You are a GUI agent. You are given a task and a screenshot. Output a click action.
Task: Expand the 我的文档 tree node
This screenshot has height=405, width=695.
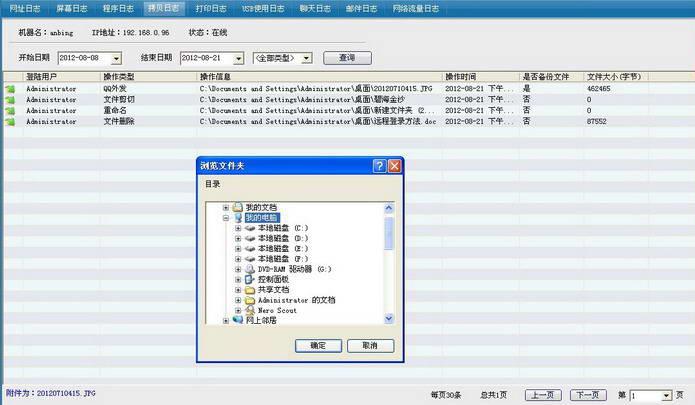click(x=226, y=207)
